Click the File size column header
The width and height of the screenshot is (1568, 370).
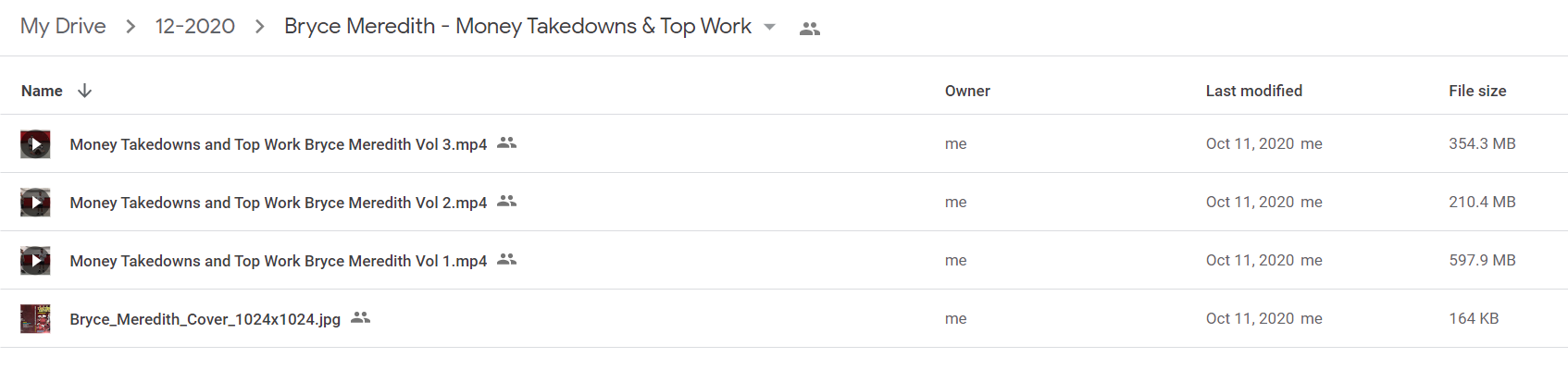pos(1477,91)
